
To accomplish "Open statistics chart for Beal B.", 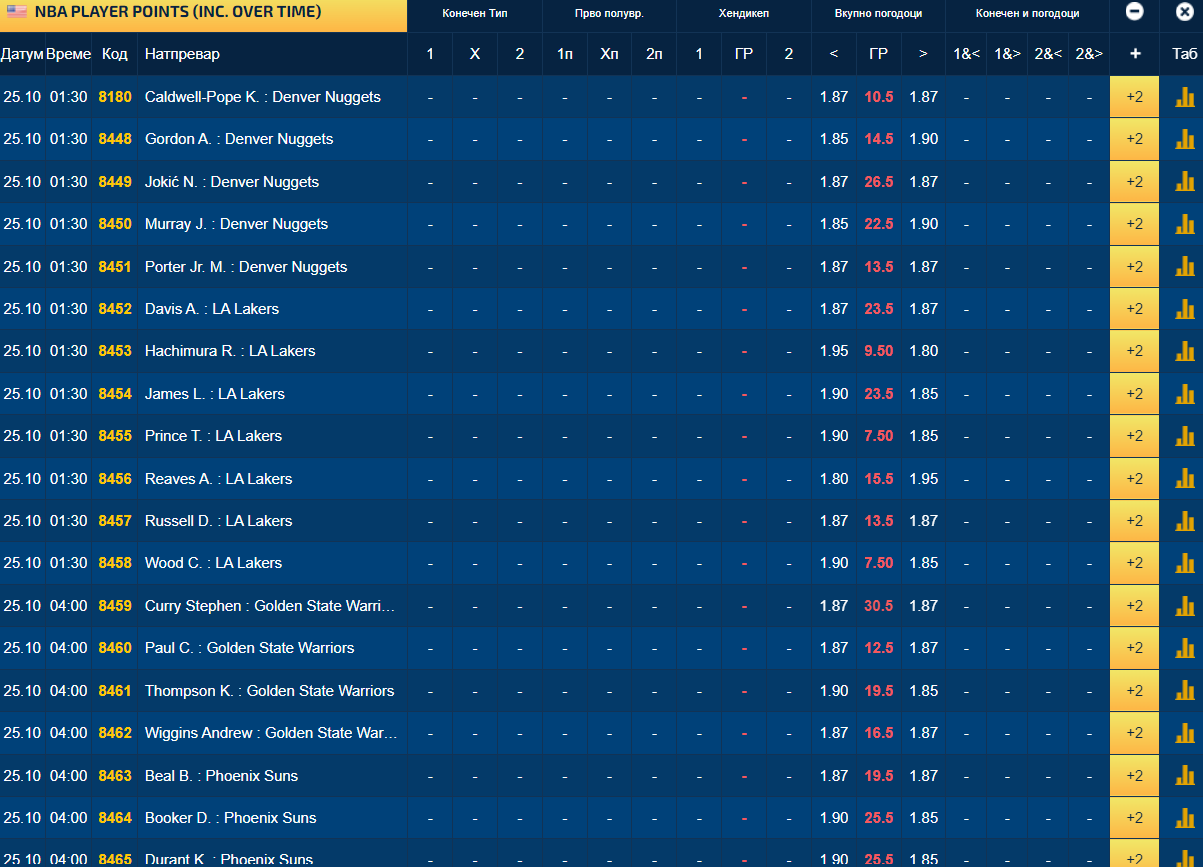I will [1184, 776].
